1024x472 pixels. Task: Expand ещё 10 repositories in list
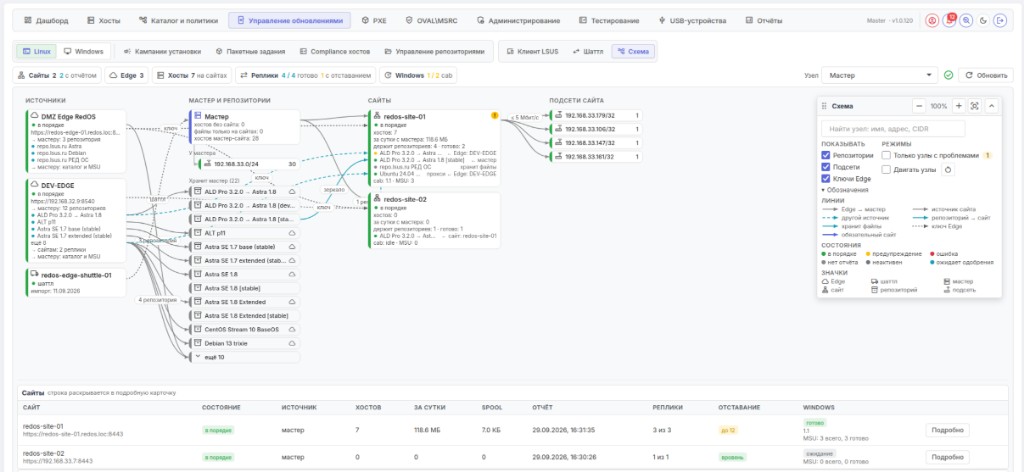click(x=244, y=357)
